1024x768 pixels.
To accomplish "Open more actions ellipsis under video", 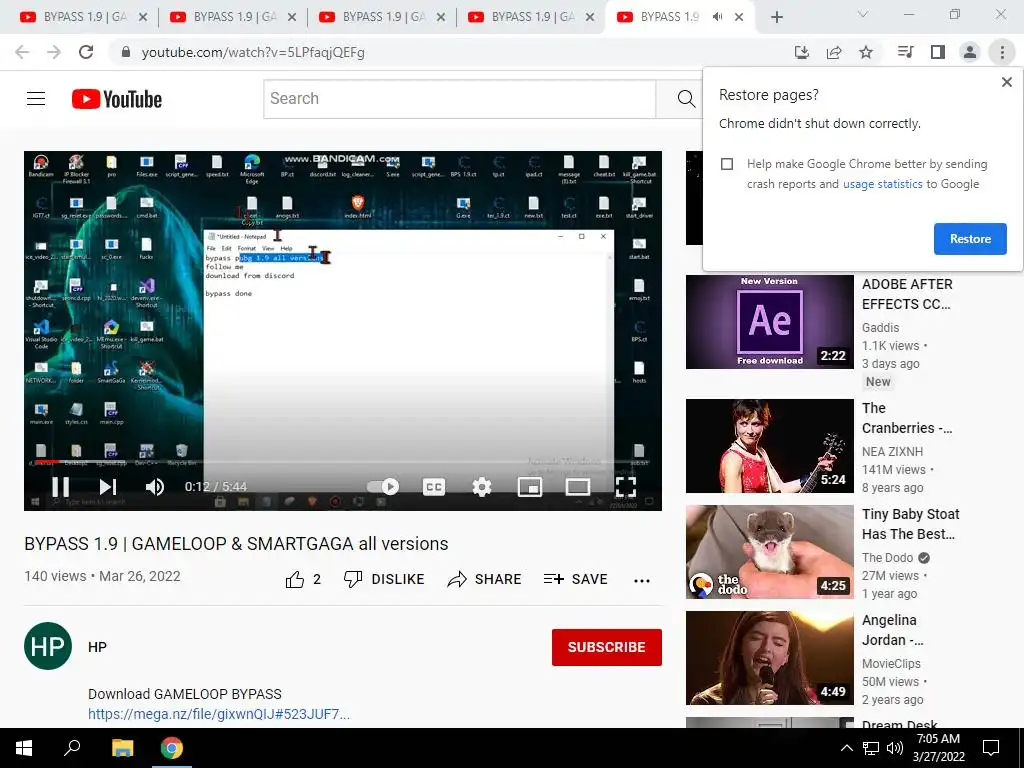I will (x=642, y=580).
